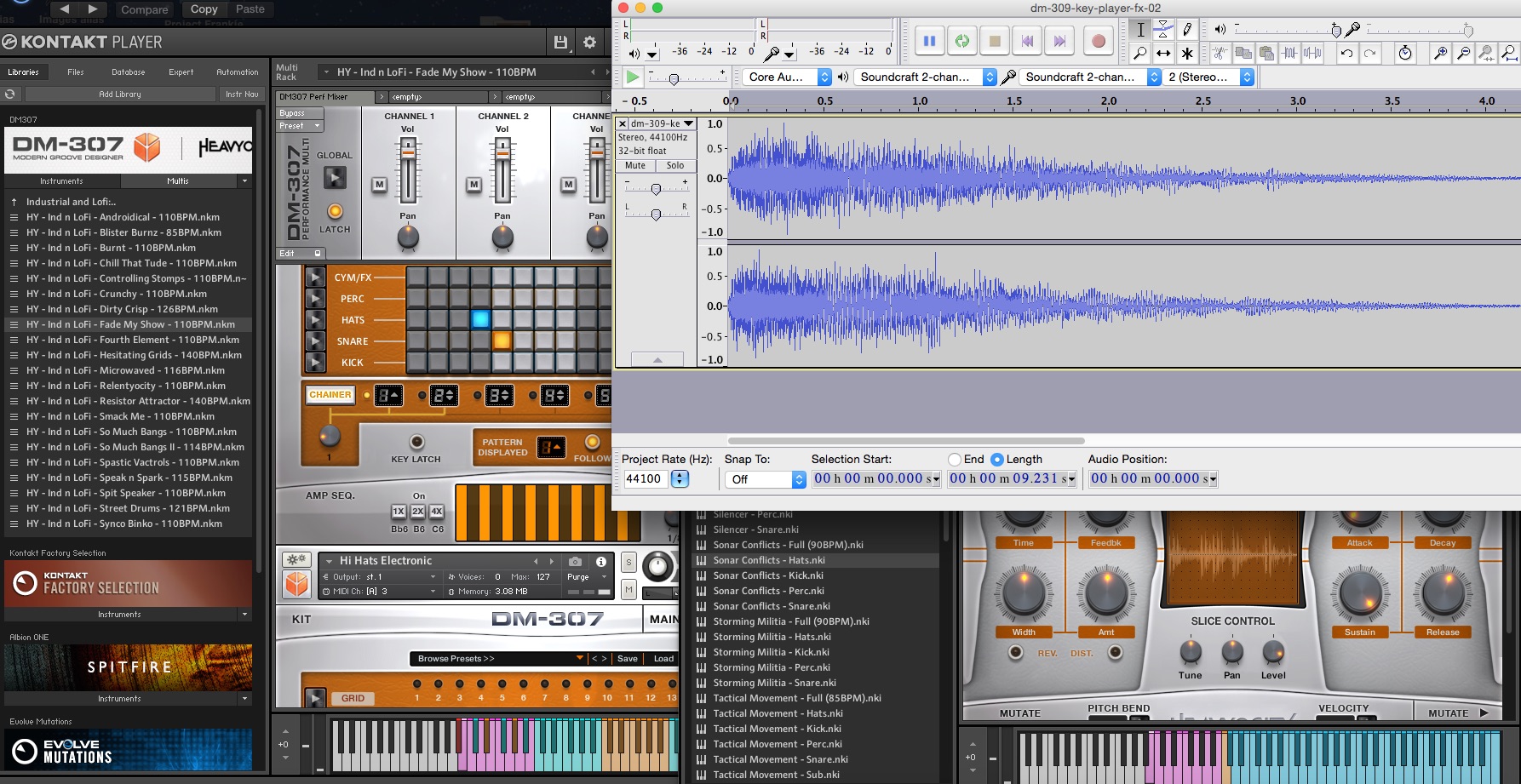The image size is (1521, 784).
Task: Click the Add Library button
Action: click(120, 94)
